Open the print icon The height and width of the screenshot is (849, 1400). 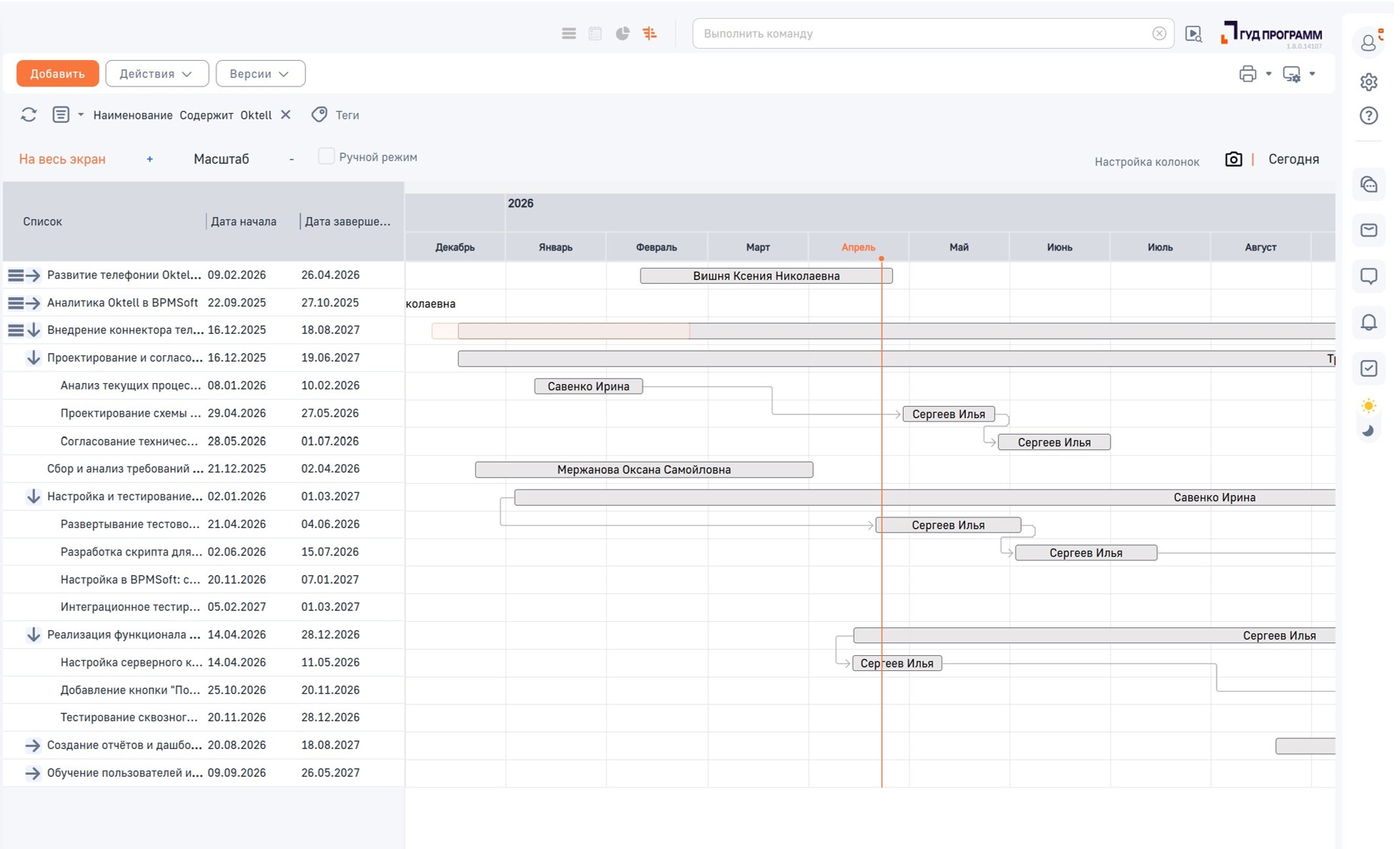[x=1248, y=74]
